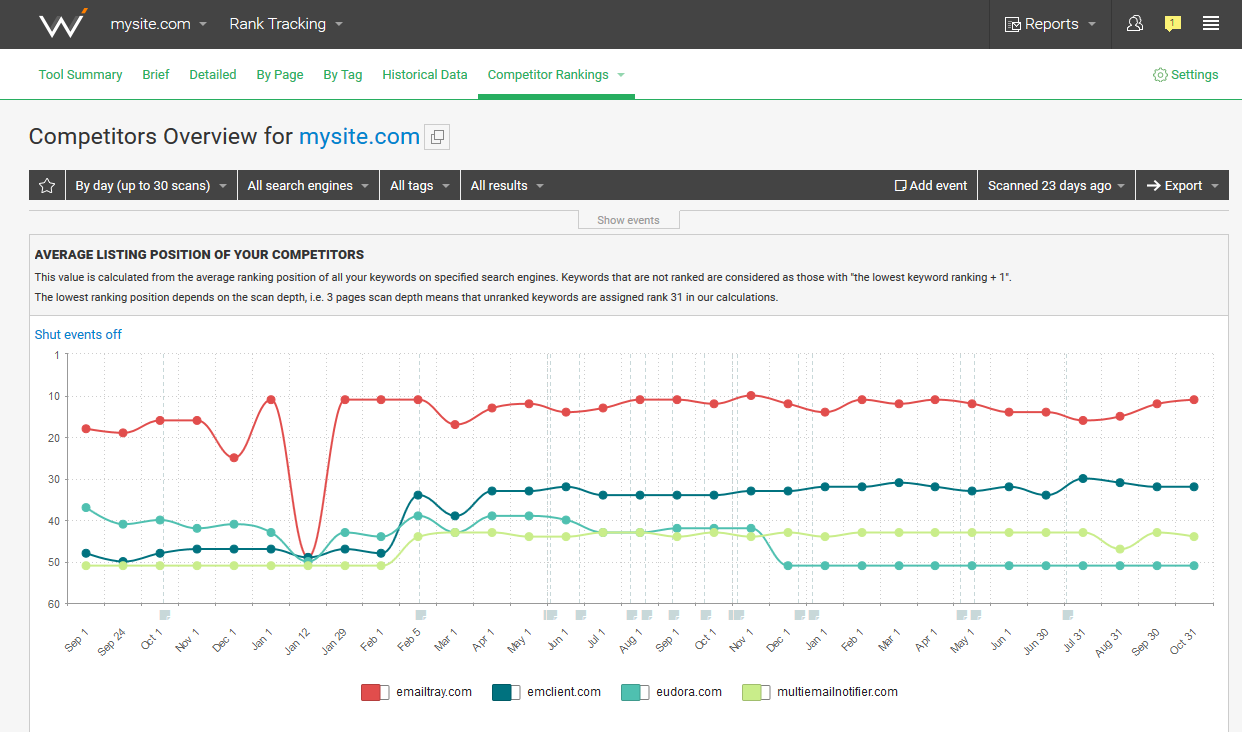
Task: Open the user account icon
Action: pos(1135,24)
